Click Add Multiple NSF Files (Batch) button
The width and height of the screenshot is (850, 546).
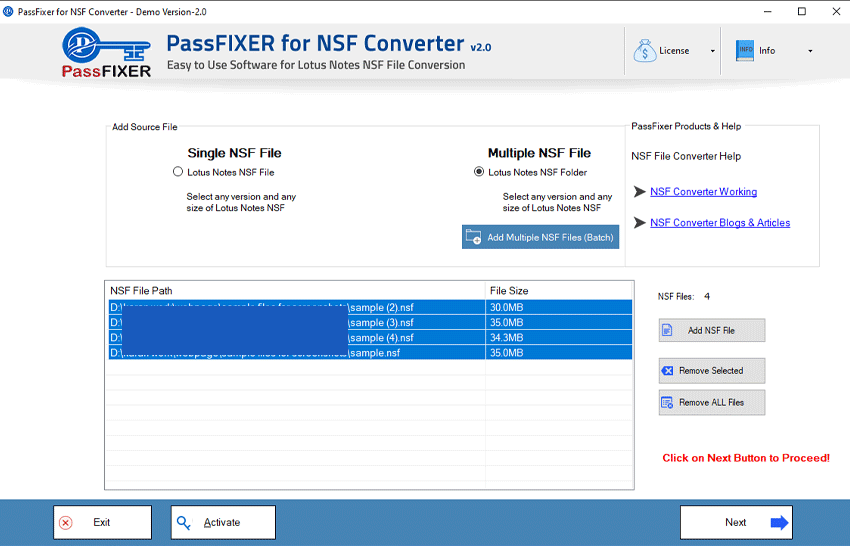[x=540, y=237]
